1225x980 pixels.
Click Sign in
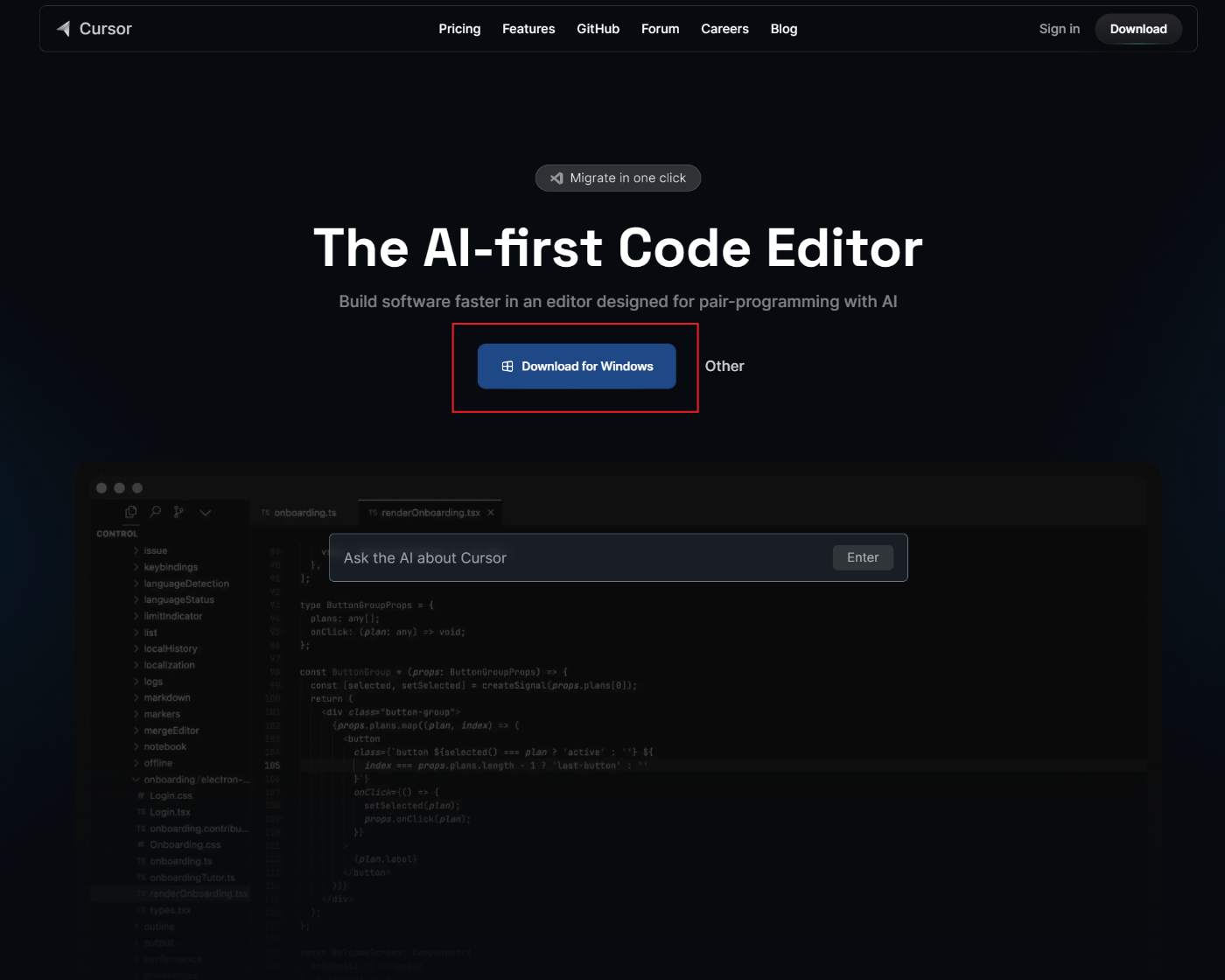[1060, 29]
